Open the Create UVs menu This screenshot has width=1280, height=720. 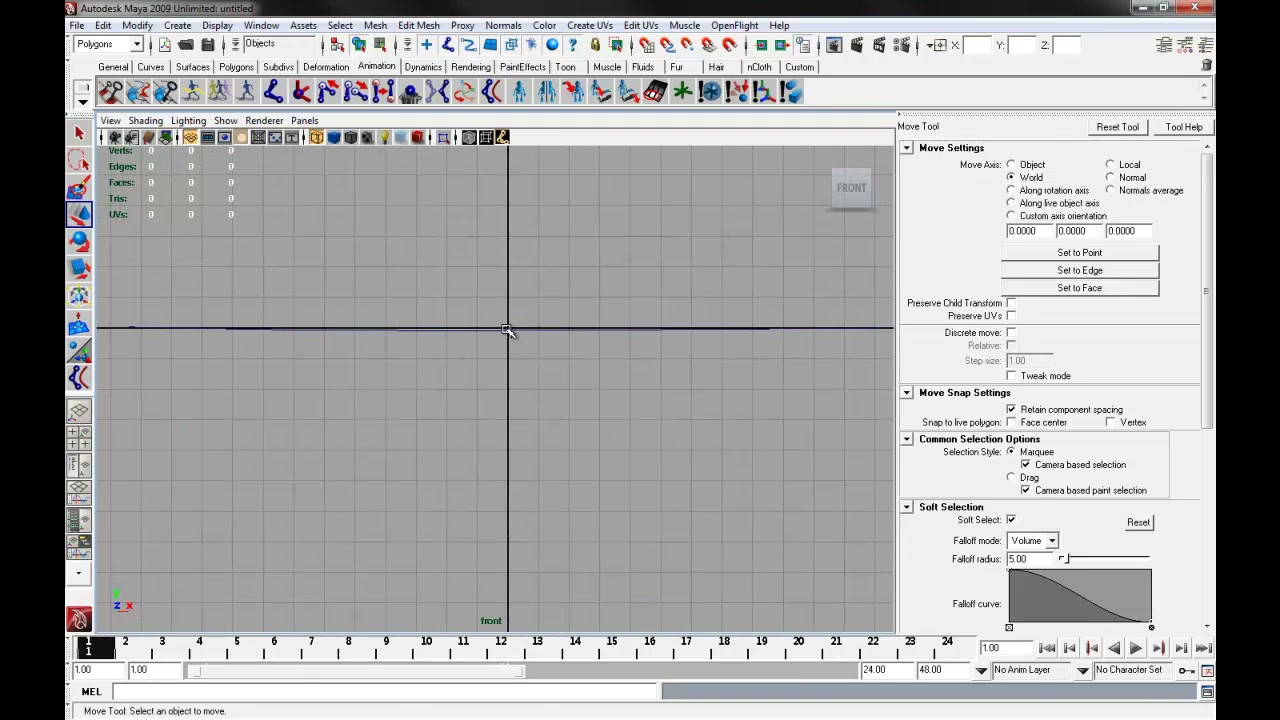590,25
